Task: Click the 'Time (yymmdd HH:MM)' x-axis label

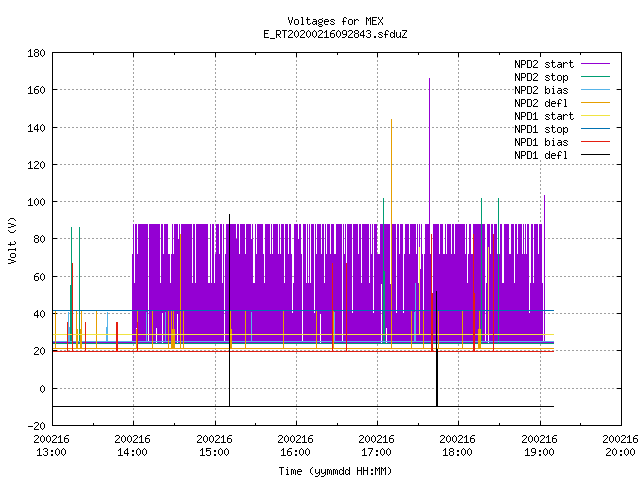Action: 335,471
